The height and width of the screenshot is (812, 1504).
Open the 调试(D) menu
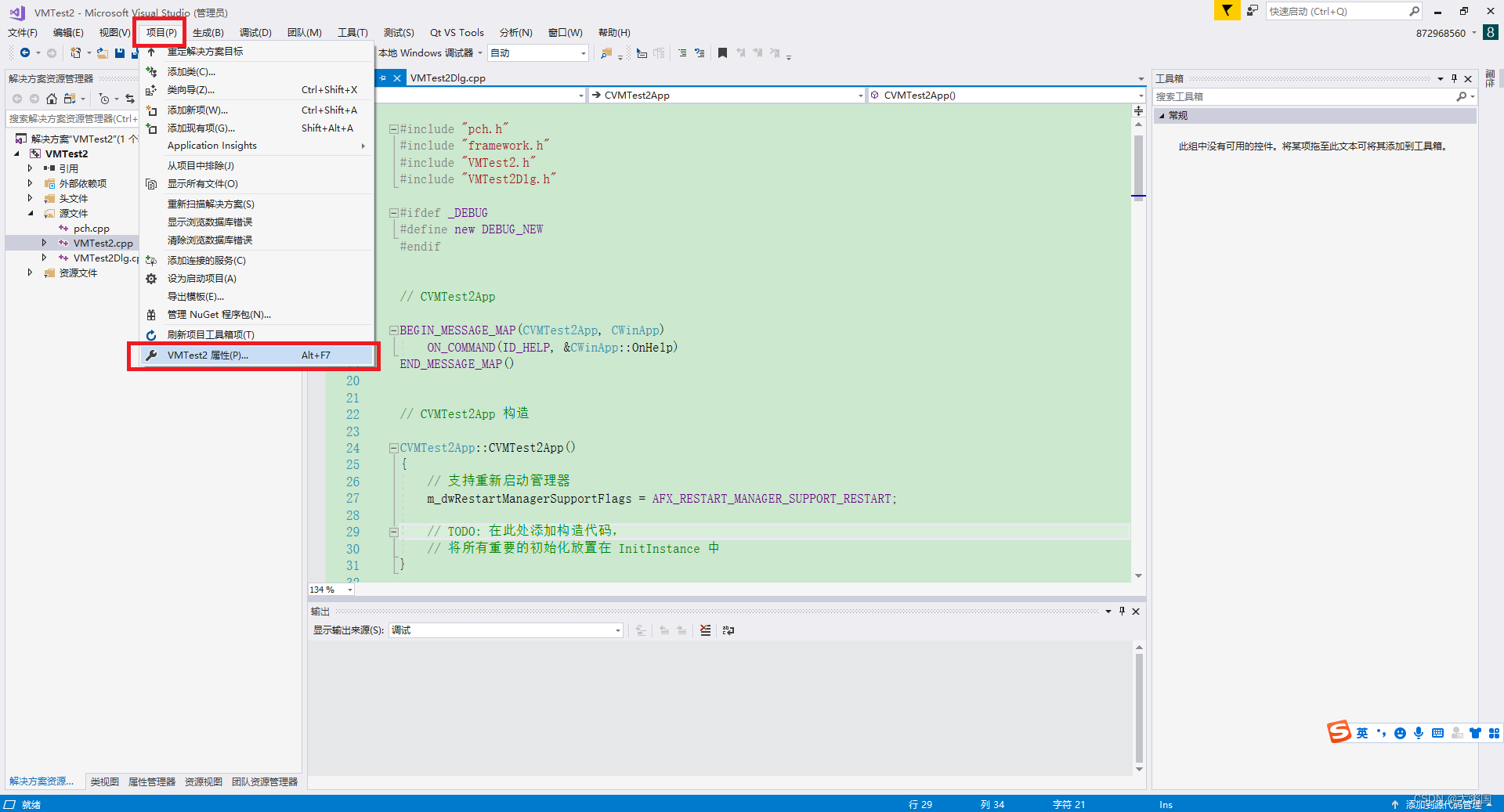click(255, 32)
